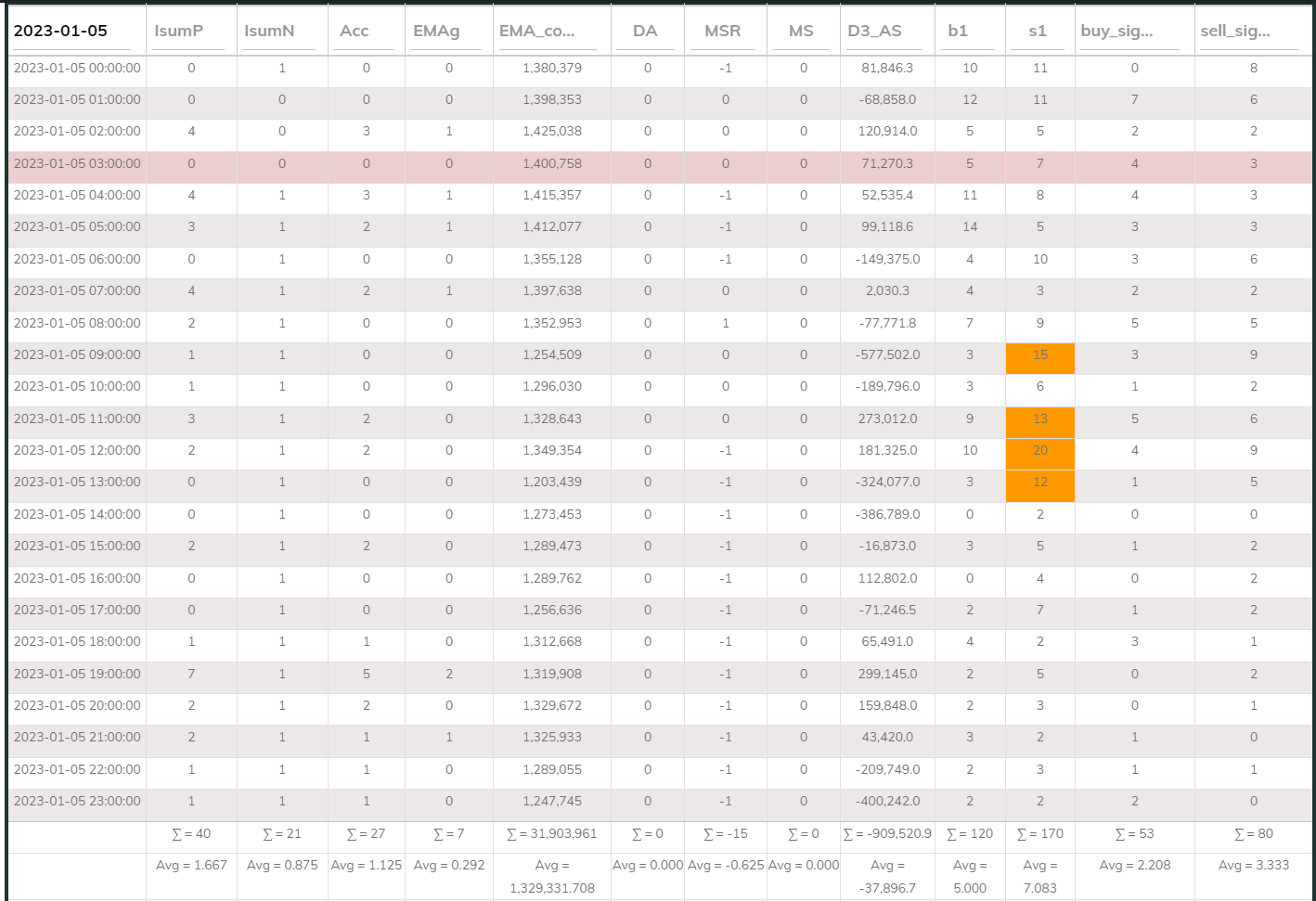Image resolution: width=1316 pixels, height=901 pixels.
Task: Click the MSR column header
Action: click(x=722, y=31)
